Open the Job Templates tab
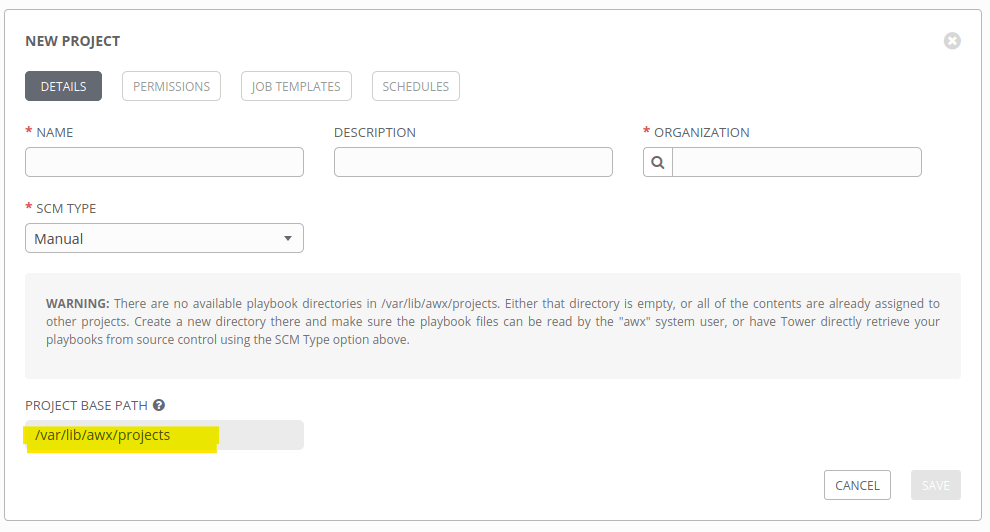Viewport: 990px width, 532px height. coord(296,87)
